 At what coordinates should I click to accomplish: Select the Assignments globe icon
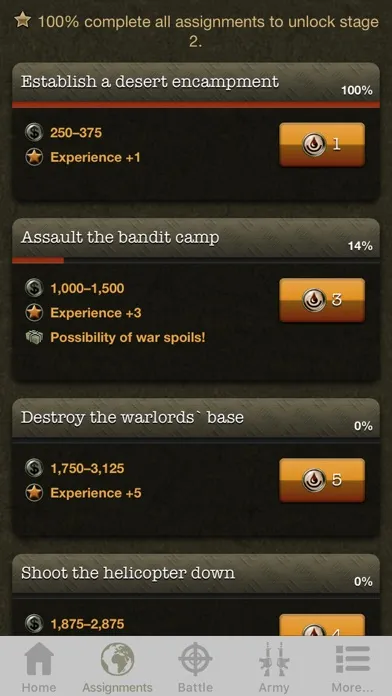tap(117, 660)
